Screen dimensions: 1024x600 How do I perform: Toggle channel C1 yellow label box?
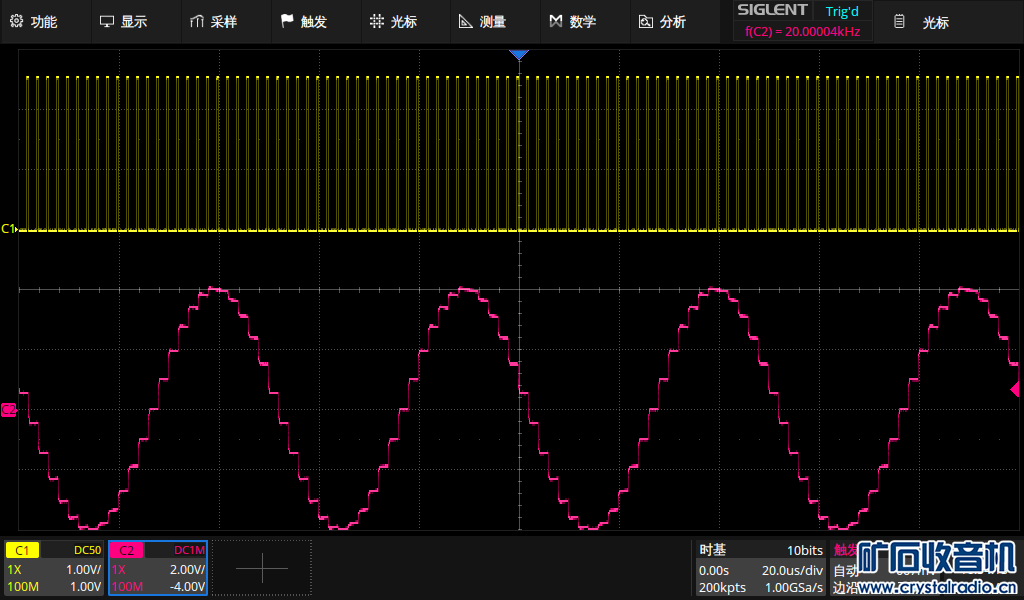[23, 550]
